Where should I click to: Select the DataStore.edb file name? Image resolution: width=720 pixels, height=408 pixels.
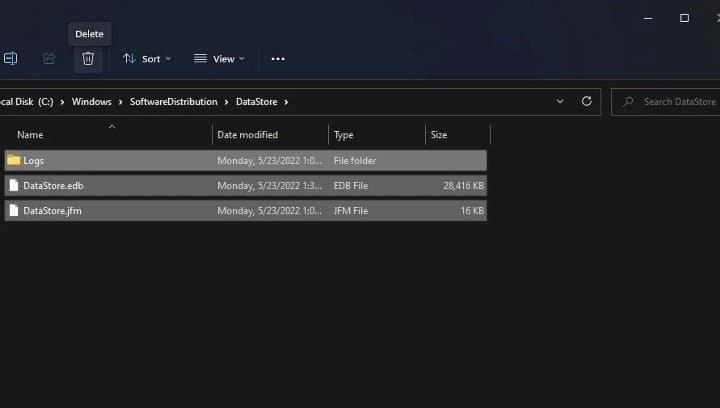point(53,186)
